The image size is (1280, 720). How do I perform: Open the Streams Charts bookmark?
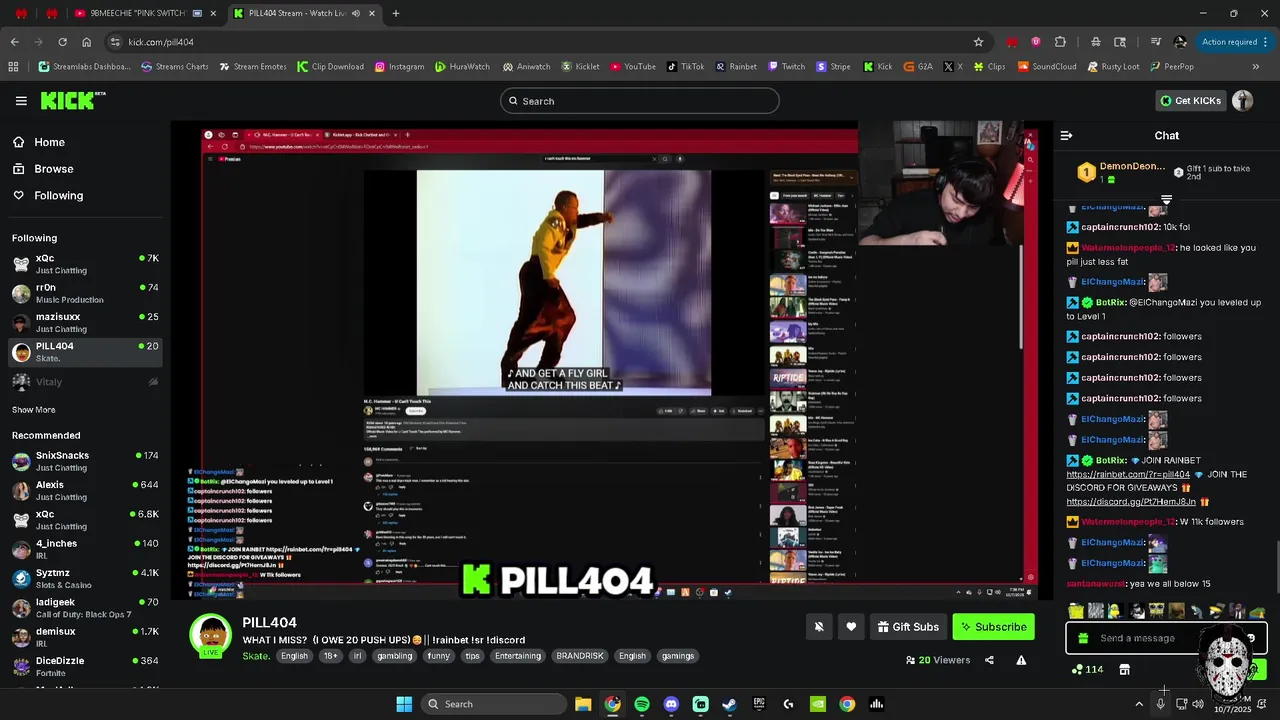click(174, 66)
